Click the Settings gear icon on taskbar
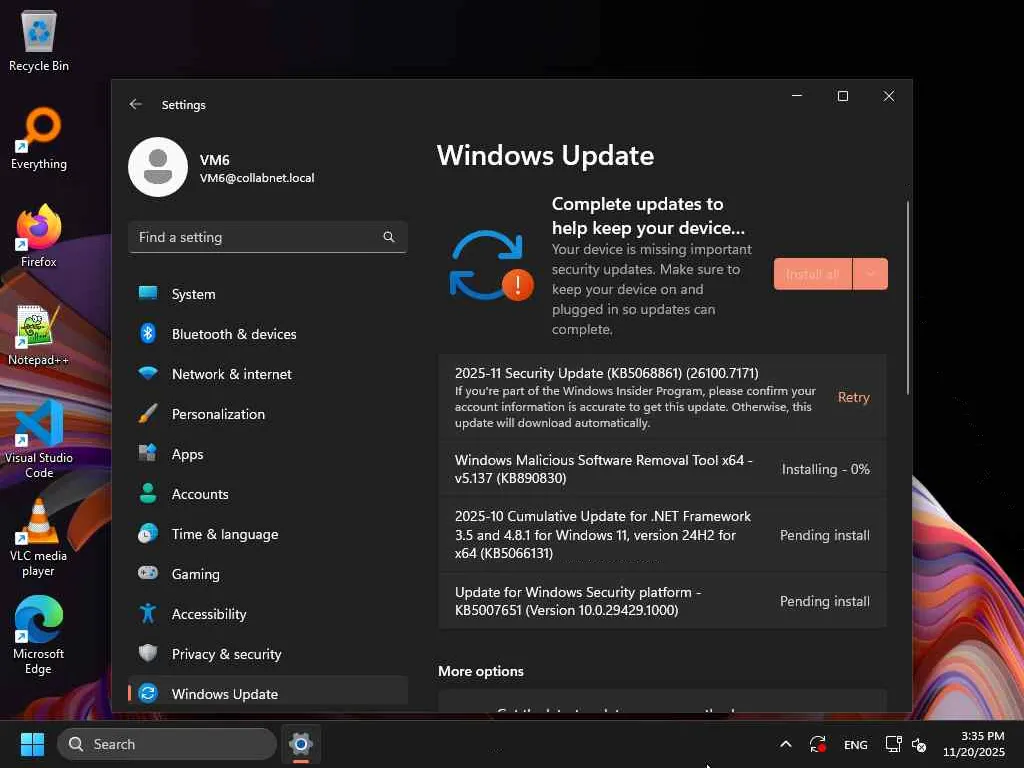This screenshot has width=1024, height=768. (x=300, y=744)
